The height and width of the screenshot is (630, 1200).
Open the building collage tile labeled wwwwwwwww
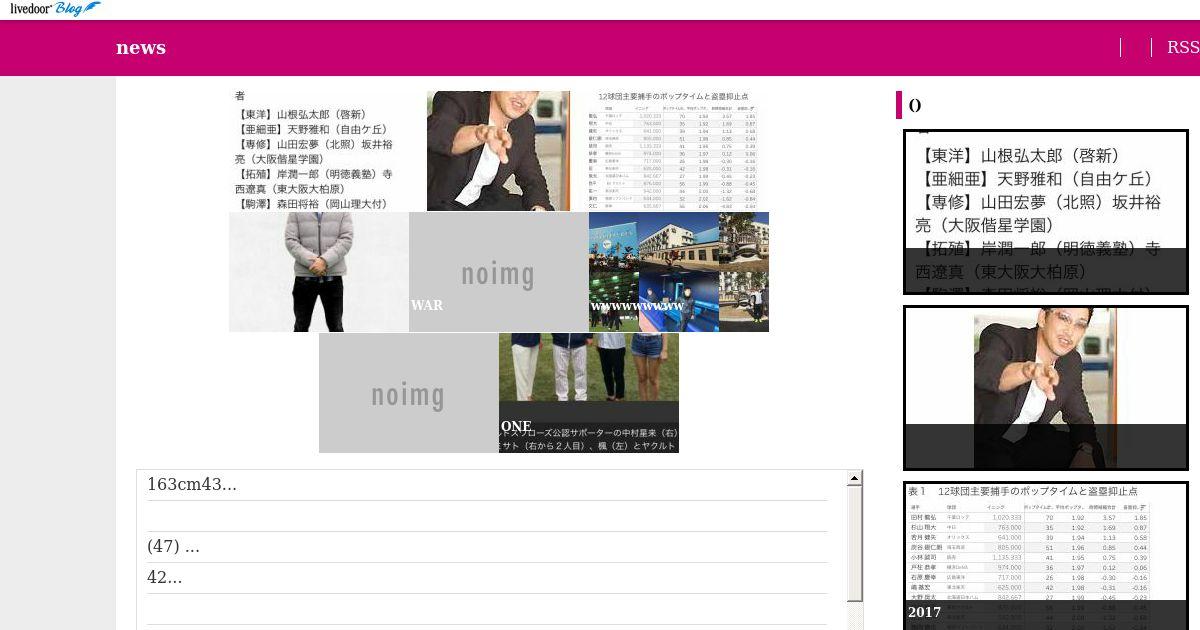679,272
